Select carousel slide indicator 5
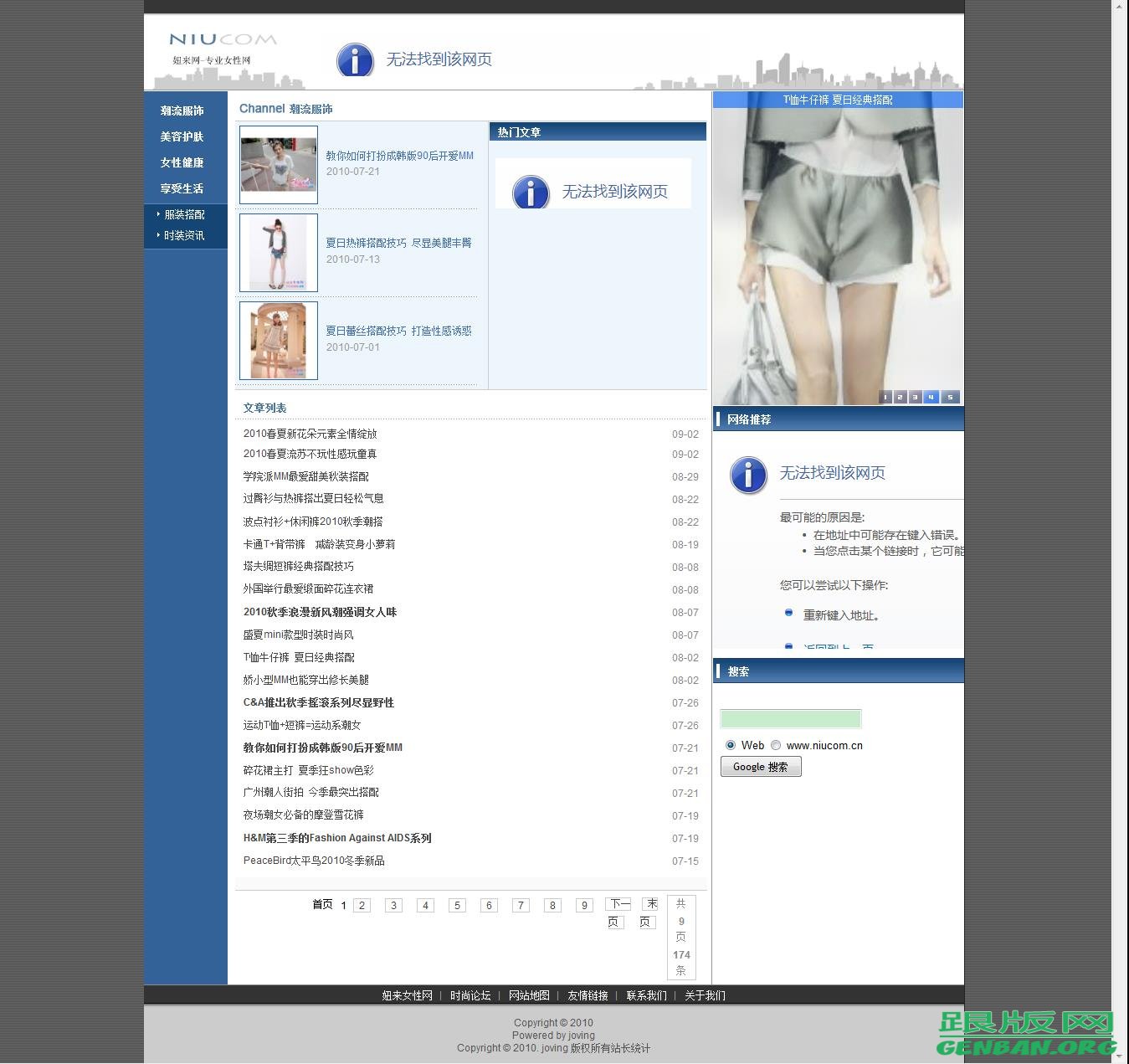This screenshot has width=1129, height=1064. point(951,398)
